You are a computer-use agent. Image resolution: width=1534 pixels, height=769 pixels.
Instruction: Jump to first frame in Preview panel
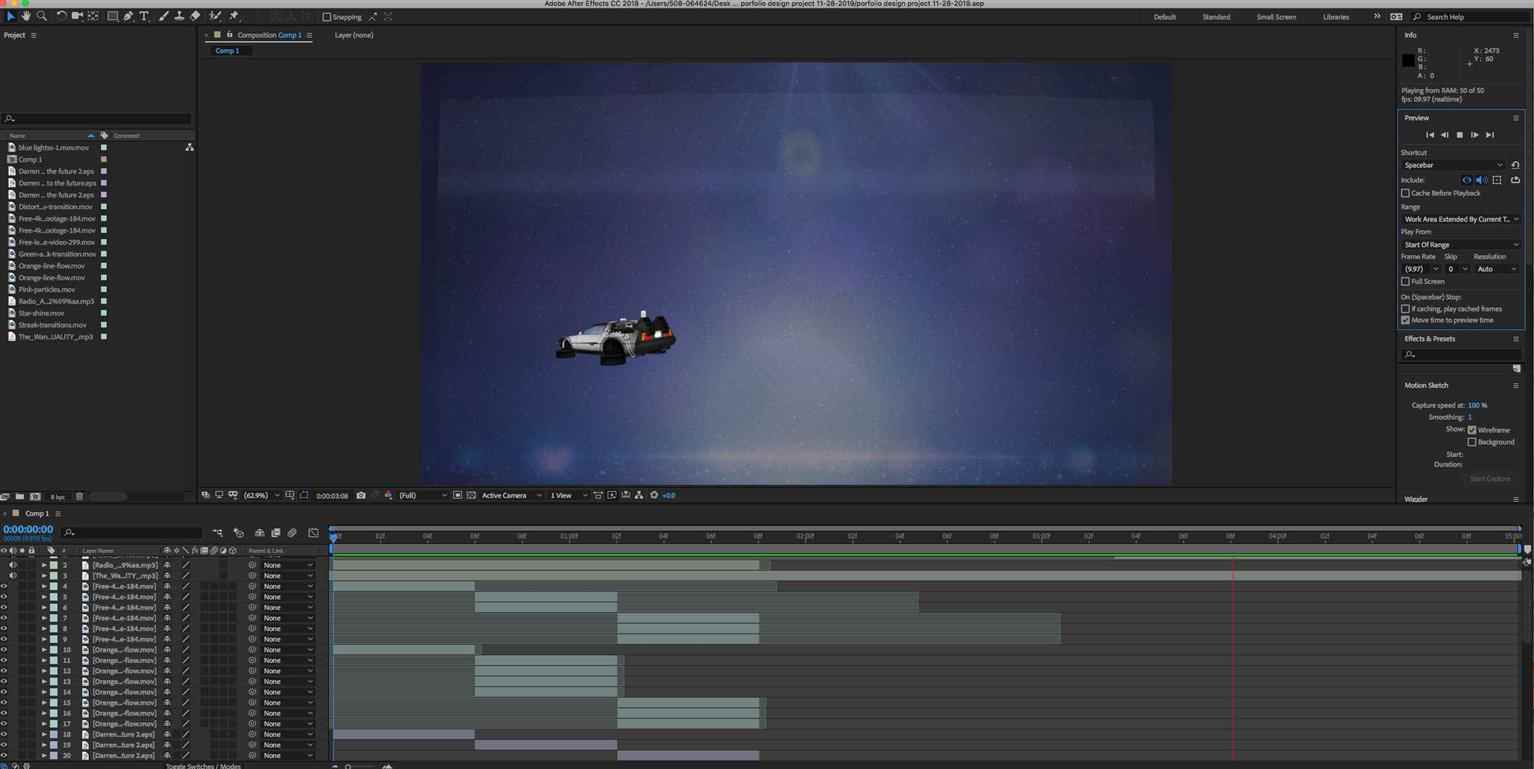[x=1430, y=134]
